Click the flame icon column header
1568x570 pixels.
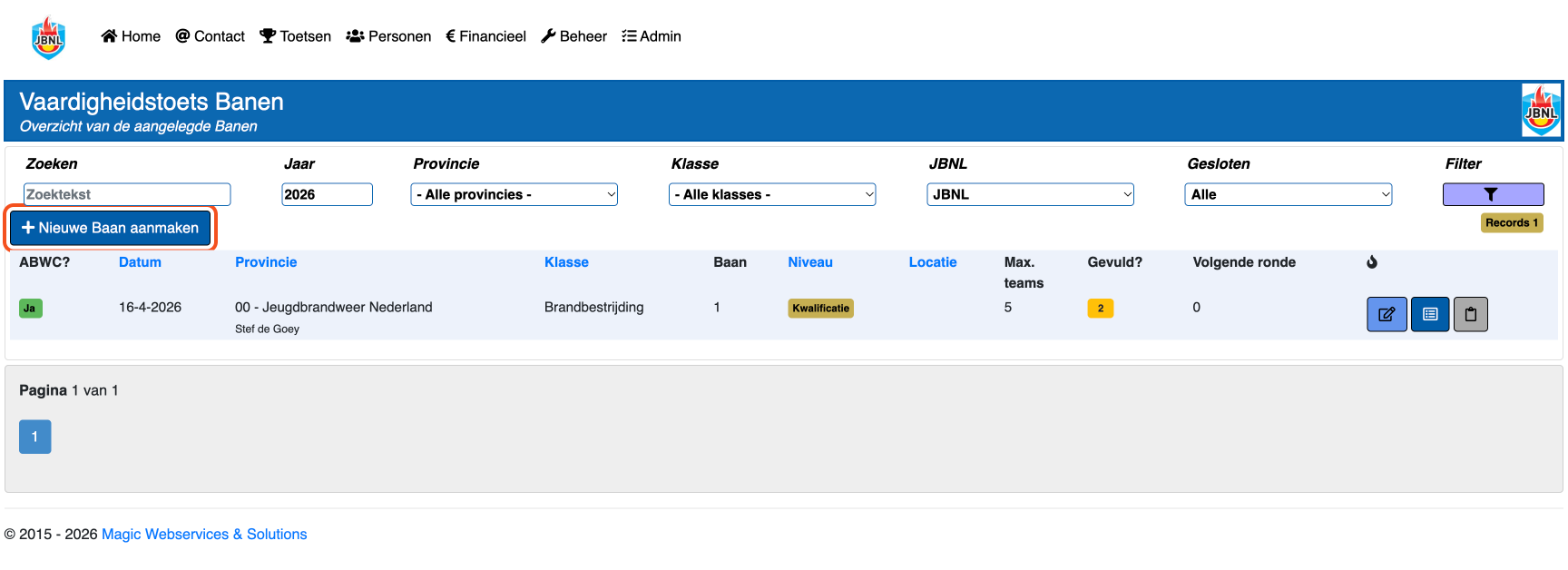tap(1372, 263)
